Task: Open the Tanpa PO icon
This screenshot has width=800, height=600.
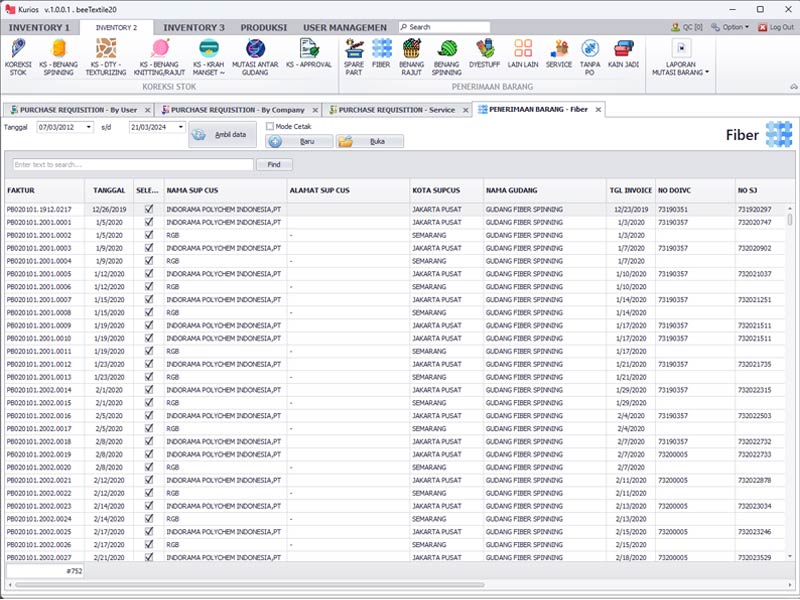Action: pyautogui.click(x=590, y=52)
